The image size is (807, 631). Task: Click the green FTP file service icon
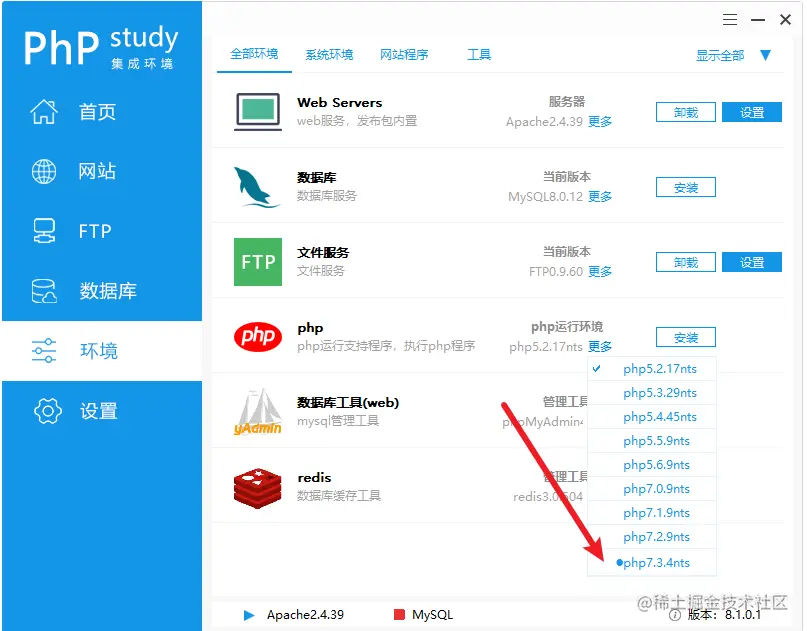pyautogui.click(x=258, y=261)
